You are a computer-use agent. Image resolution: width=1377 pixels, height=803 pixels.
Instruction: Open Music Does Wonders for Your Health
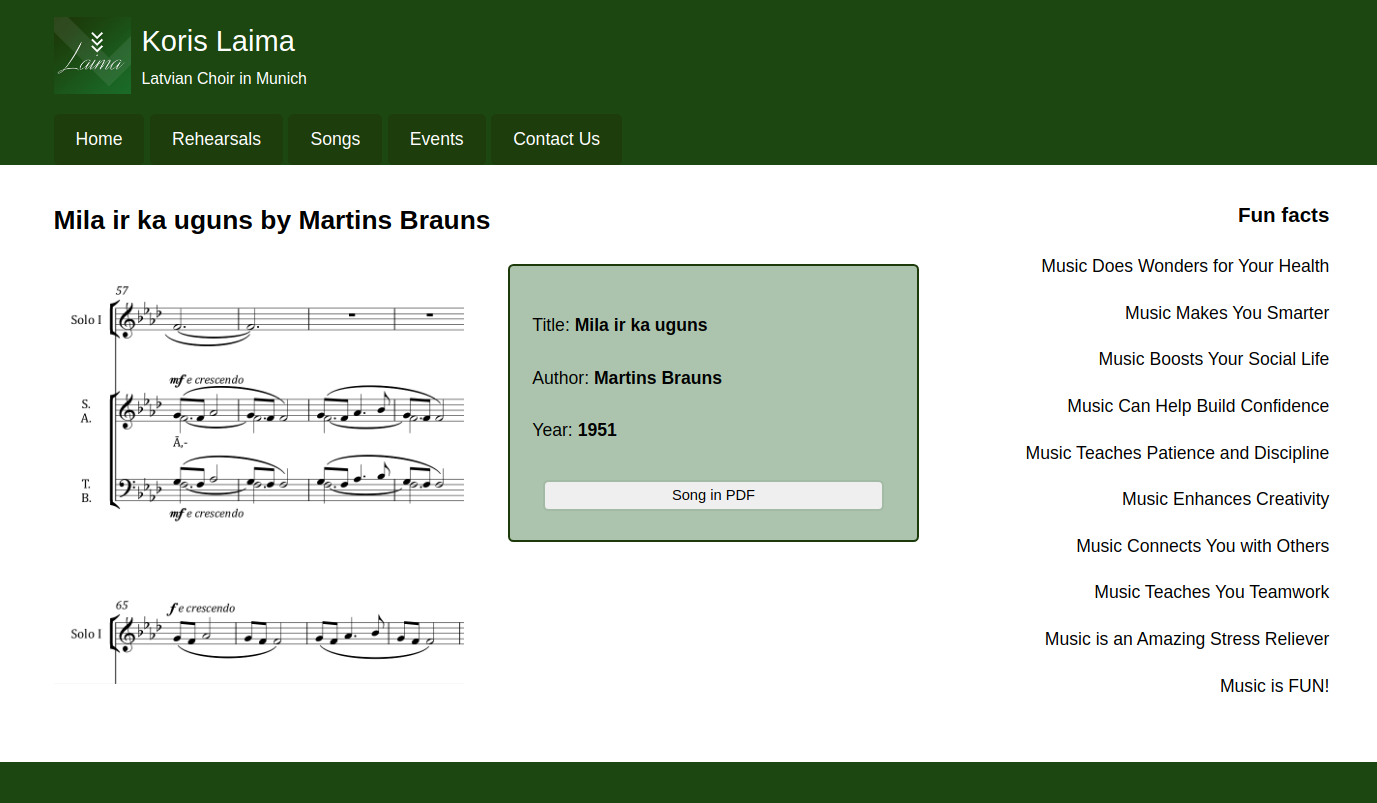coord(1184,266)
